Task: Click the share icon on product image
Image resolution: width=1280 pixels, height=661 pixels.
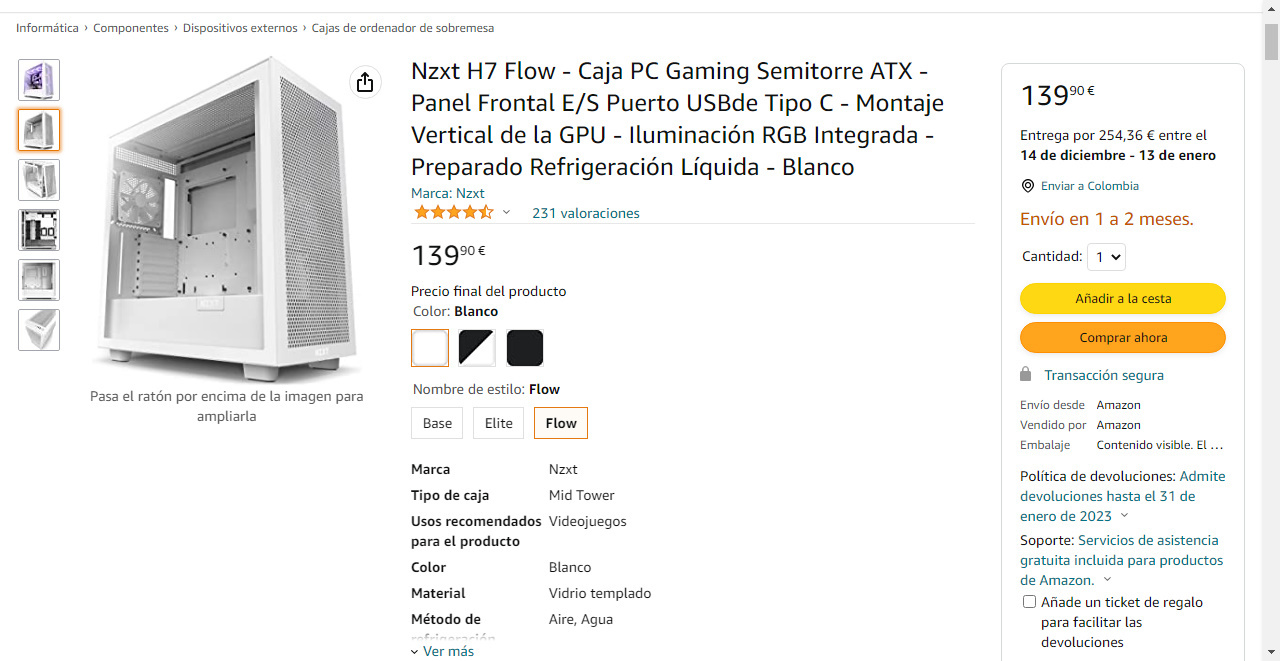Action: click(365, 82)
